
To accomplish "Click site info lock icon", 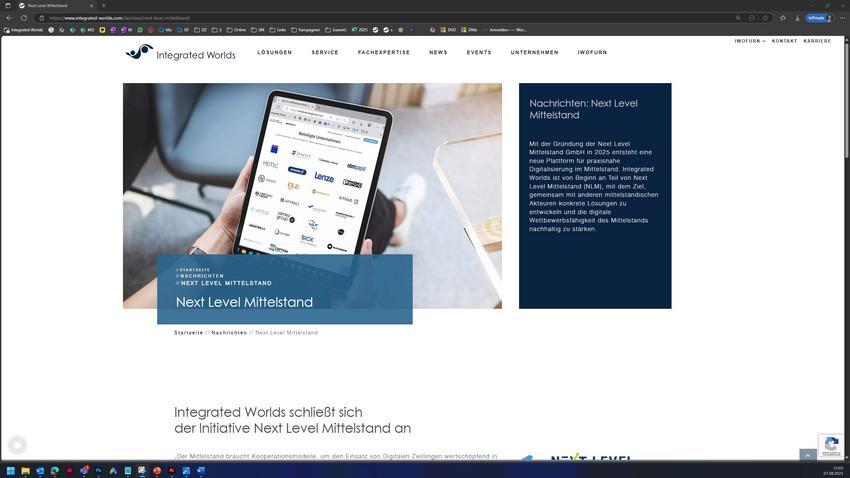I will pos(42,18).
